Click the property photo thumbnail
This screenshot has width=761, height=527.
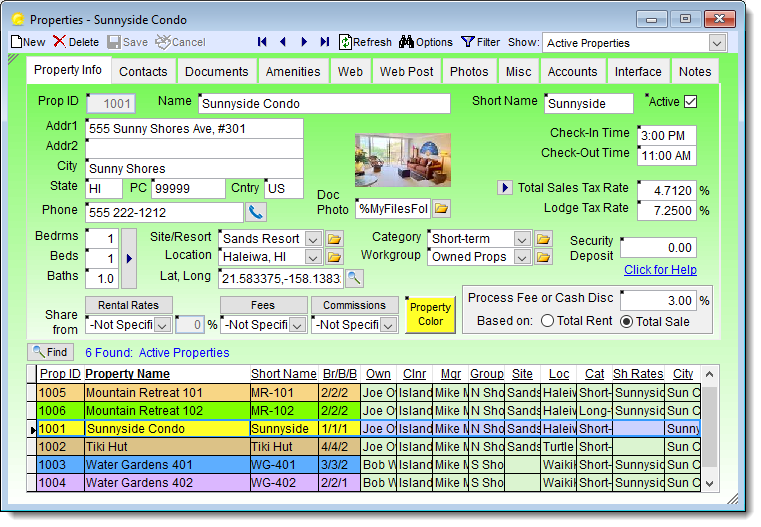click(403, 160)
